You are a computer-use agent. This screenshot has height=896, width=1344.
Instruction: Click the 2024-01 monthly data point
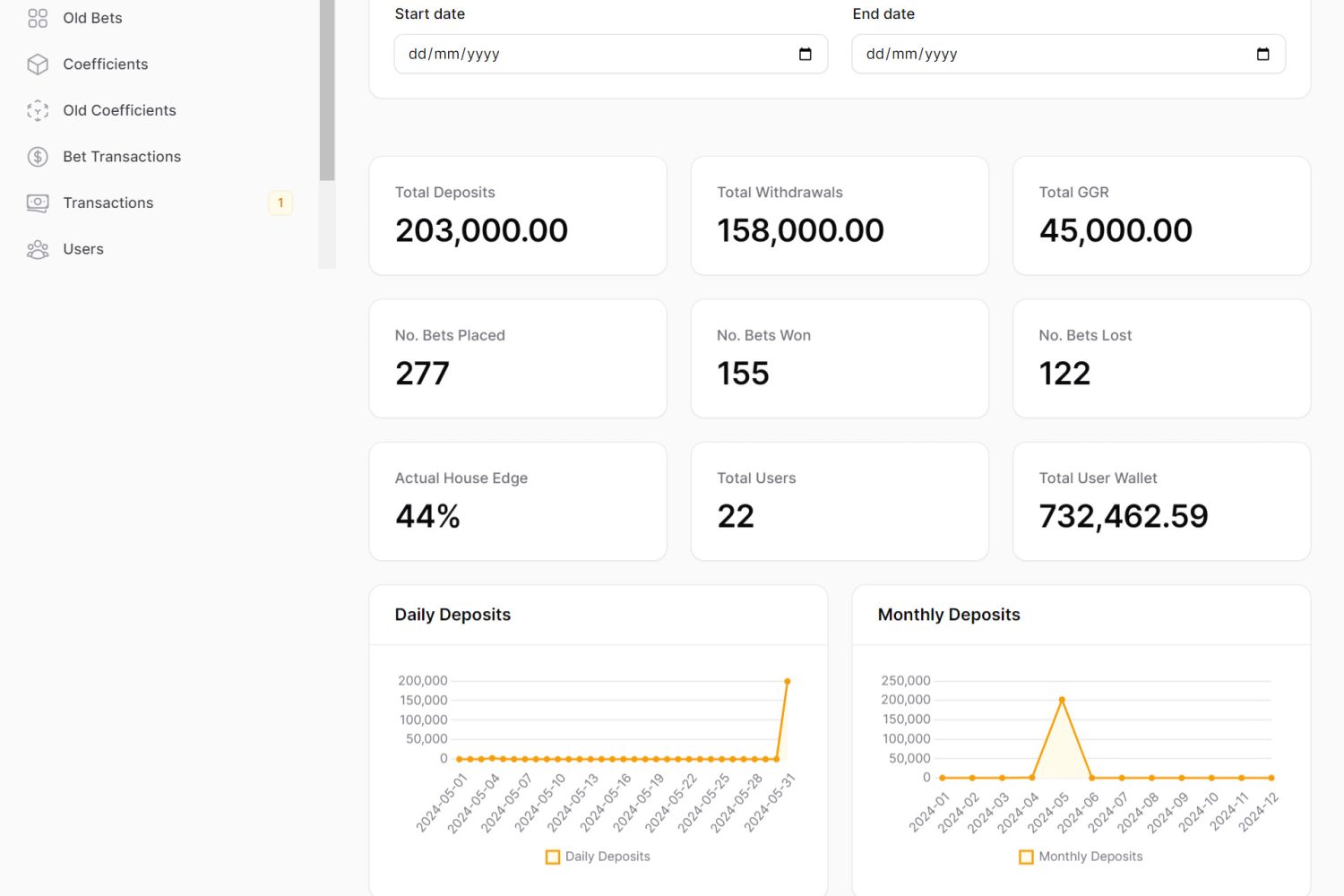942,778
